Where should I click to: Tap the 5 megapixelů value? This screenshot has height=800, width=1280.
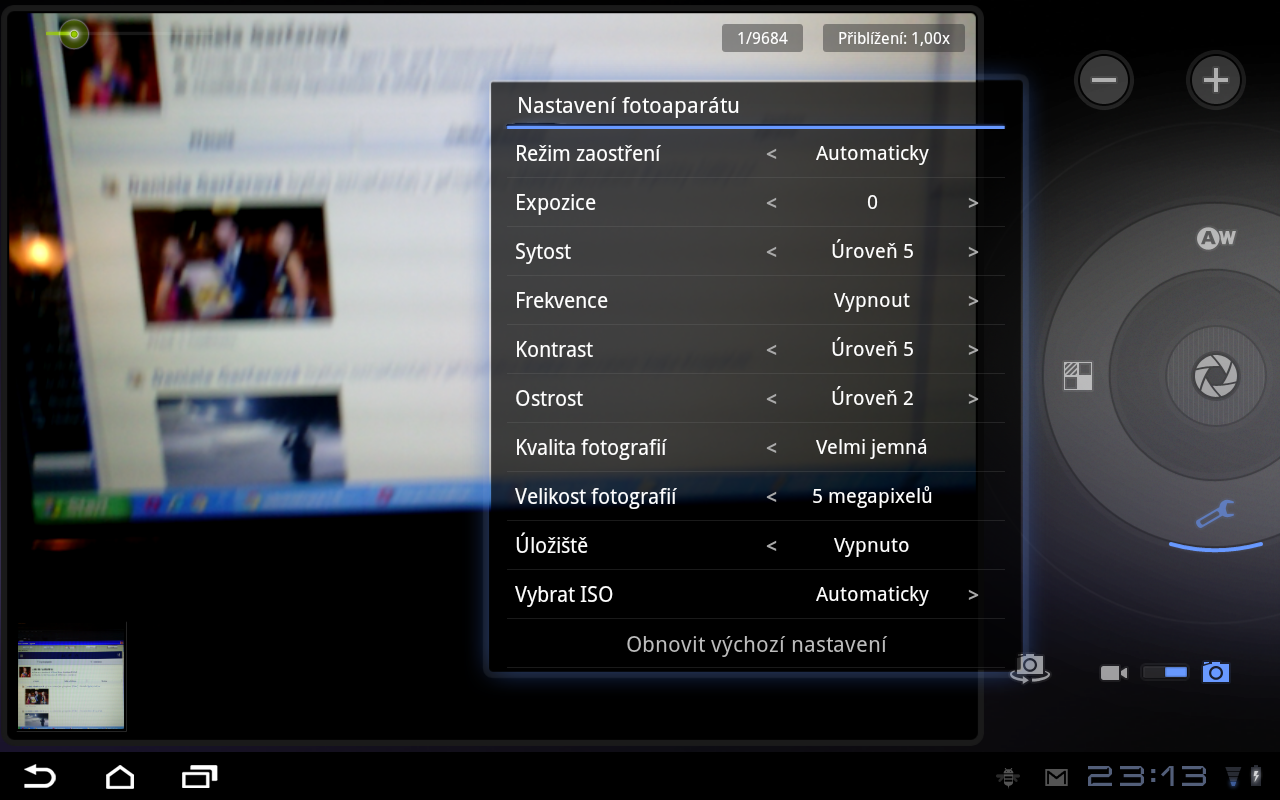pos(872,497)
